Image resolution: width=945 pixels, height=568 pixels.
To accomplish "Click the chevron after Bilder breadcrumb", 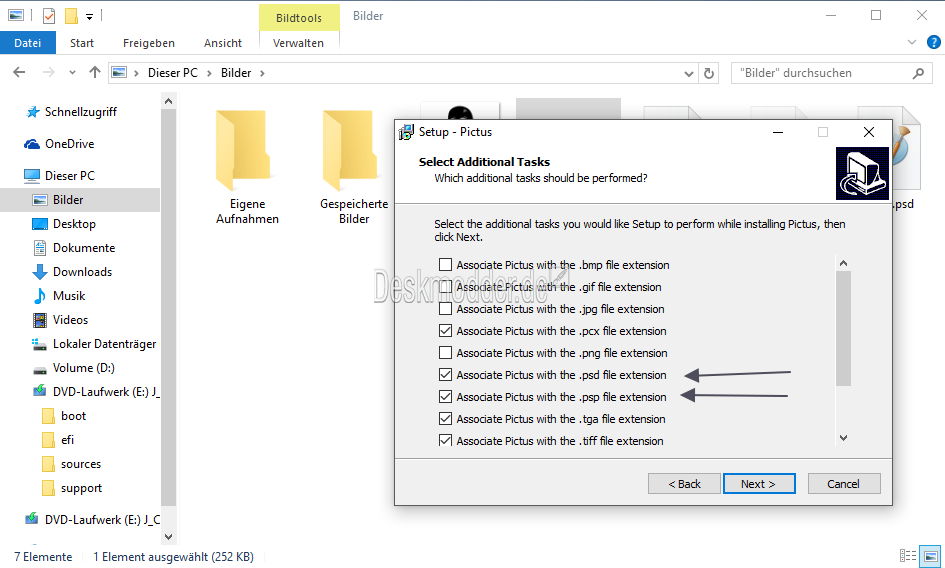I will pyautogui.click(x=262, y=73).
